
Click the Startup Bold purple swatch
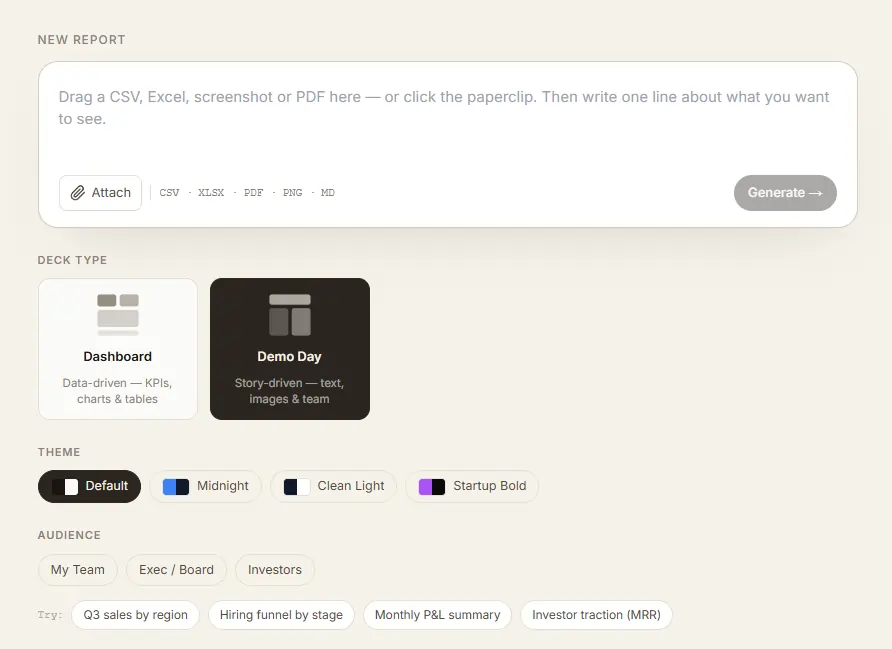432,487
